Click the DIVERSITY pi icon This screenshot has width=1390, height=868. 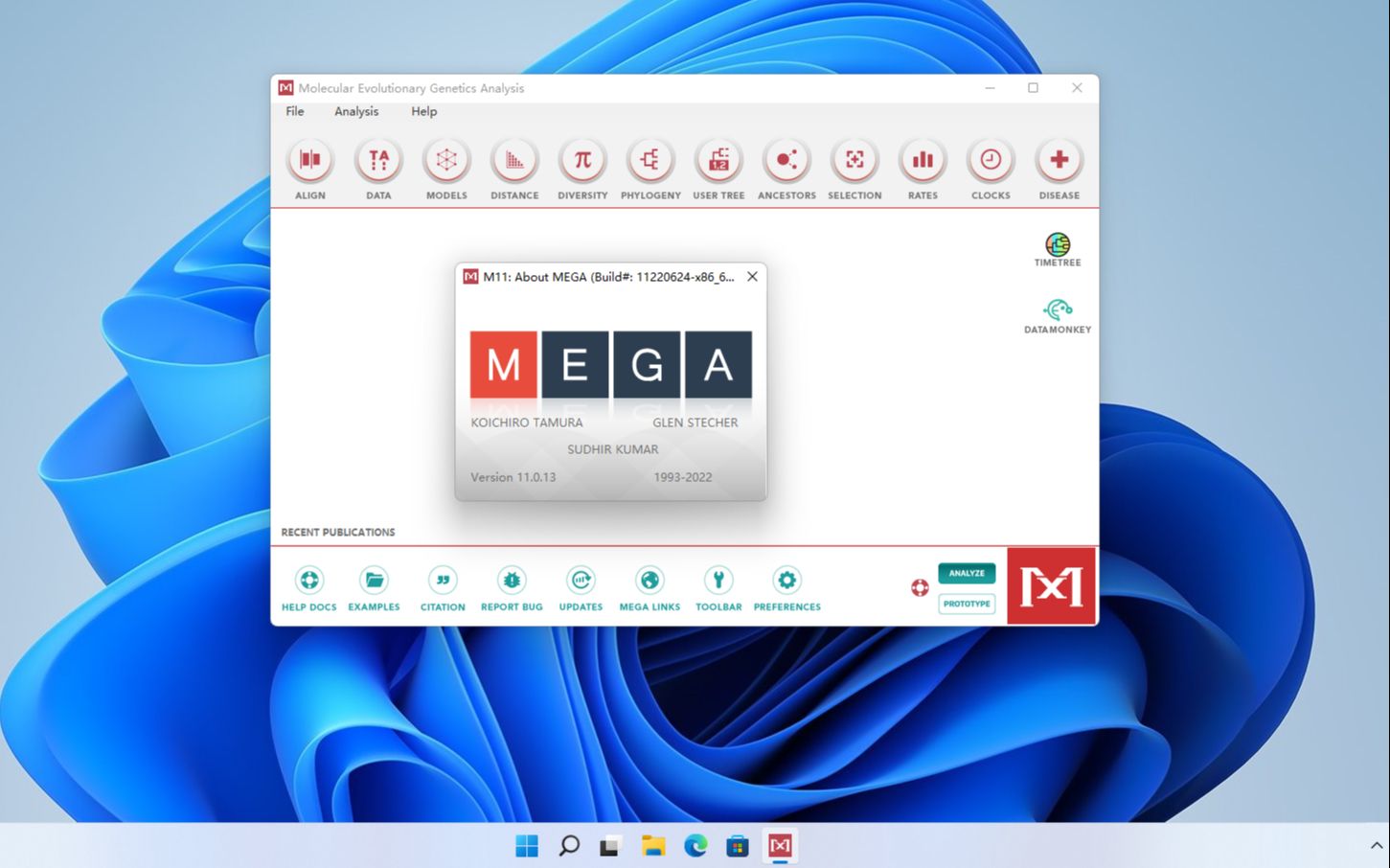click(582, 160)
